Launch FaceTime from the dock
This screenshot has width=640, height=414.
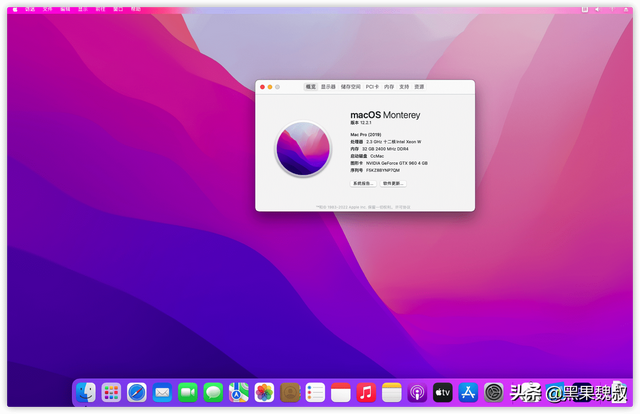point(188,392)
